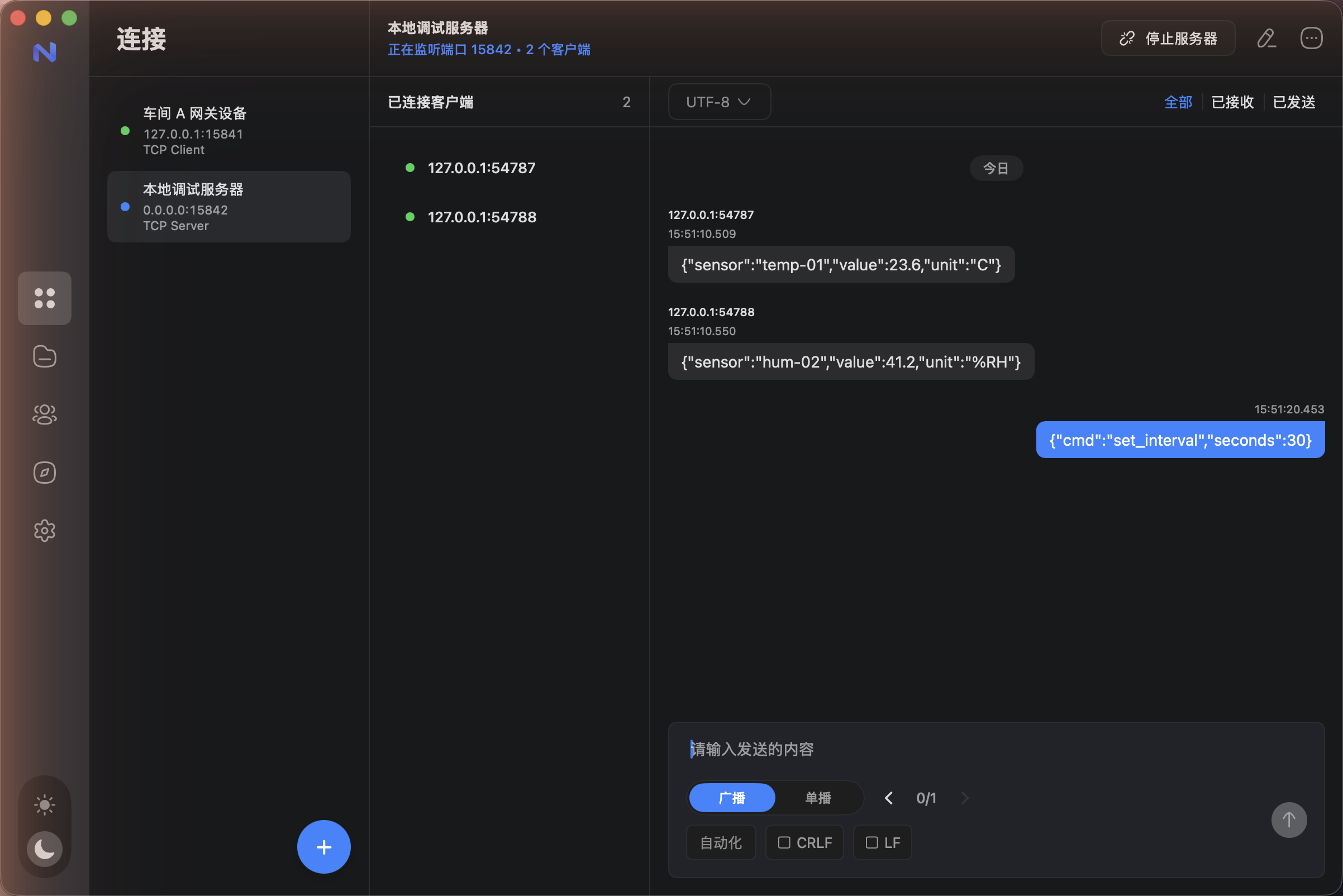Choose 广播 broadcast mode

(x=732, y=798)
